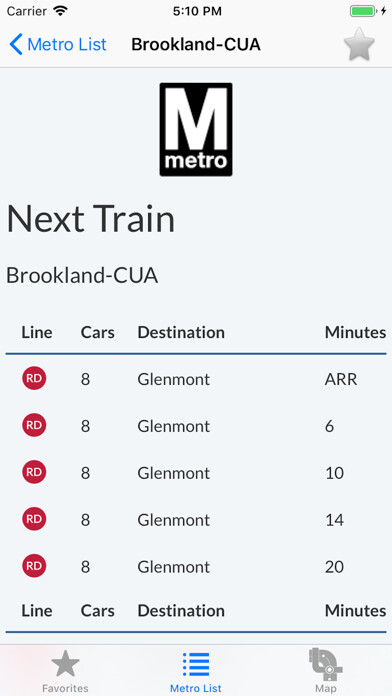Open the Favorites tab
The height and width of the screenshot is (696, 392).
coord(65,671)
